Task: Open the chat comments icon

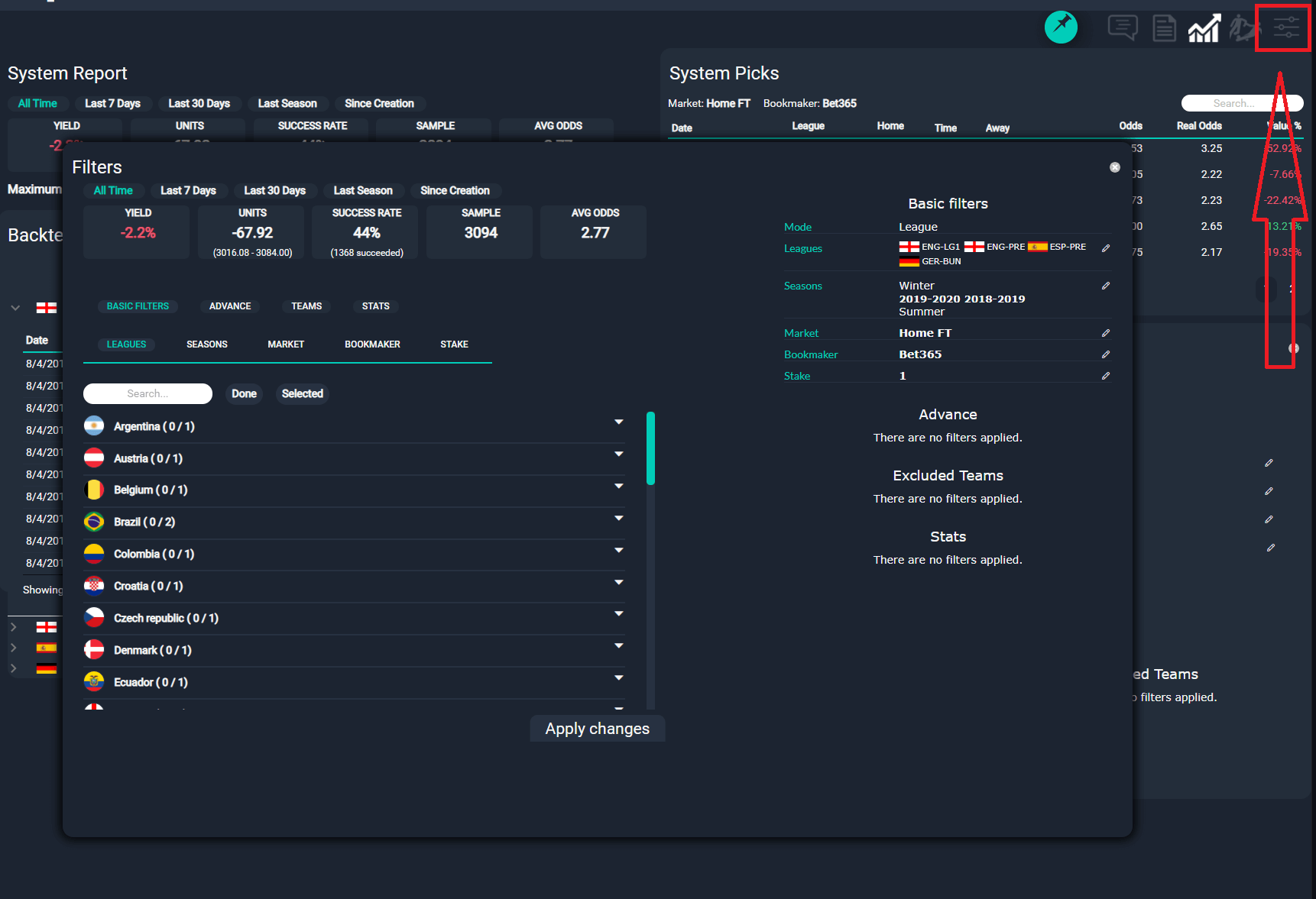Action: coord(1123,27)
